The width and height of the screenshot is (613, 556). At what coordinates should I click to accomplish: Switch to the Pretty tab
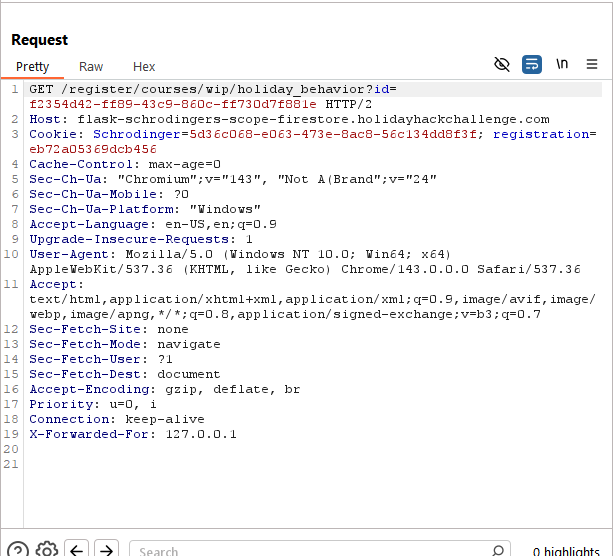point(32,67)
